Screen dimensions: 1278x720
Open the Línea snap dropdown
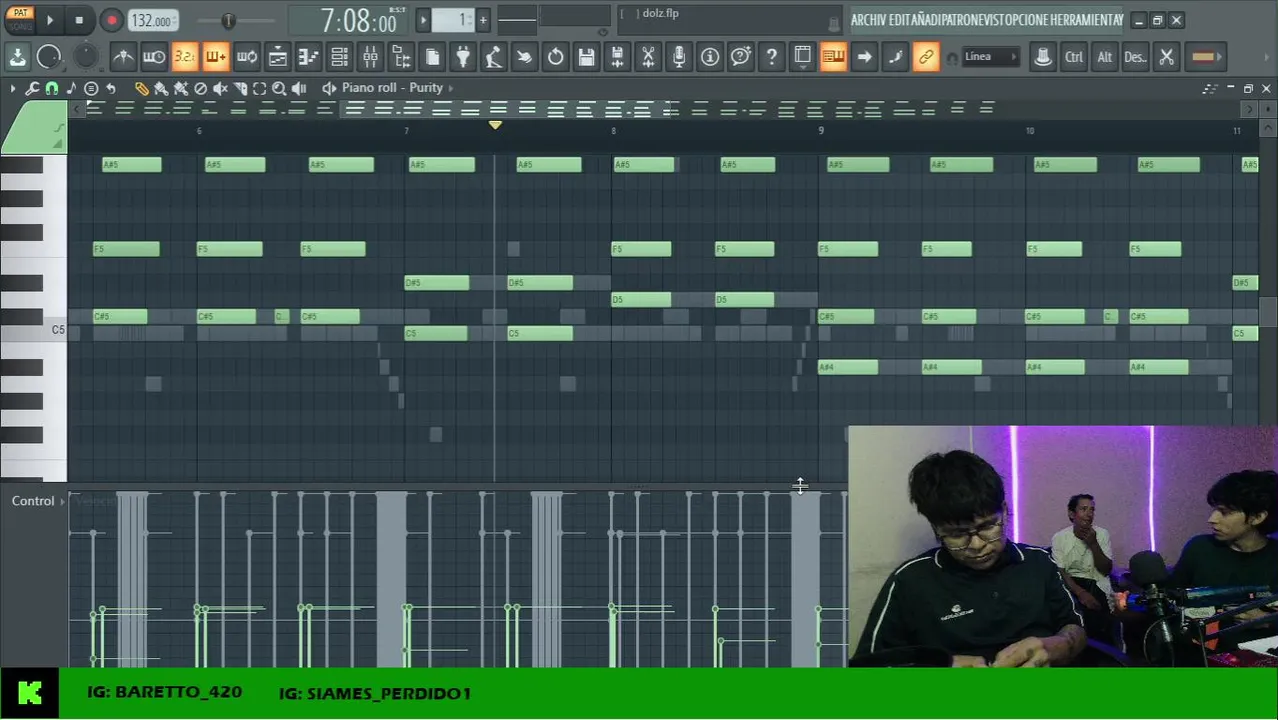tap(990, 57)
